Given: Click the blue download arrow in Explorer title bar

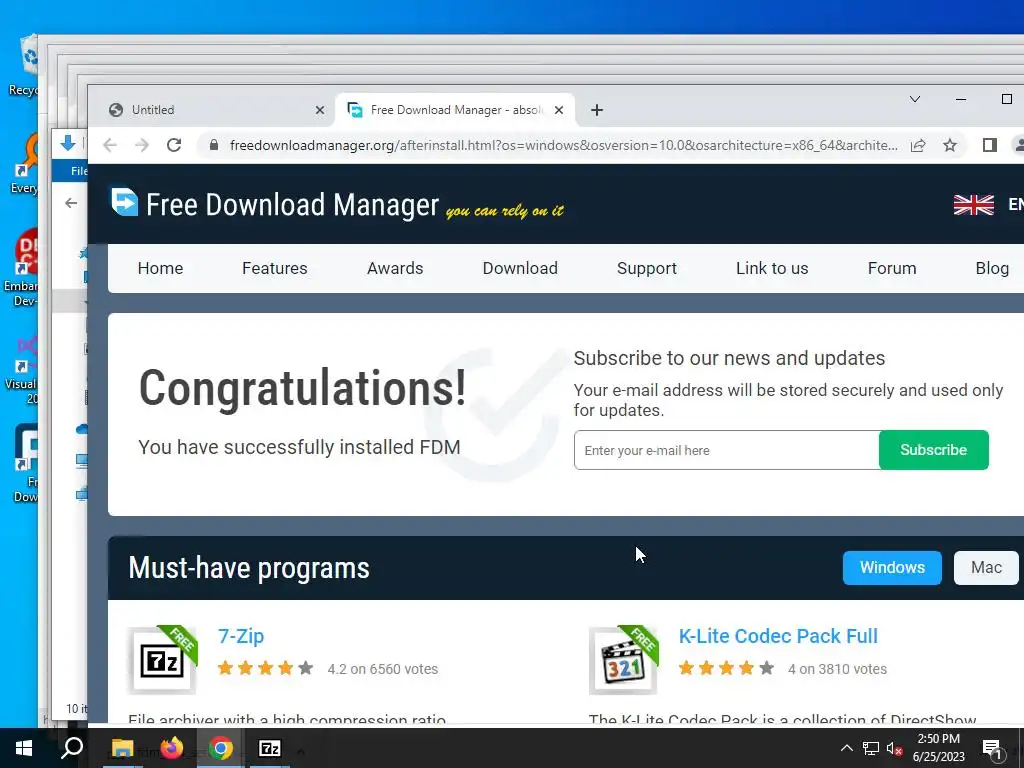Looking at the screenshot, I should point(67,142).
